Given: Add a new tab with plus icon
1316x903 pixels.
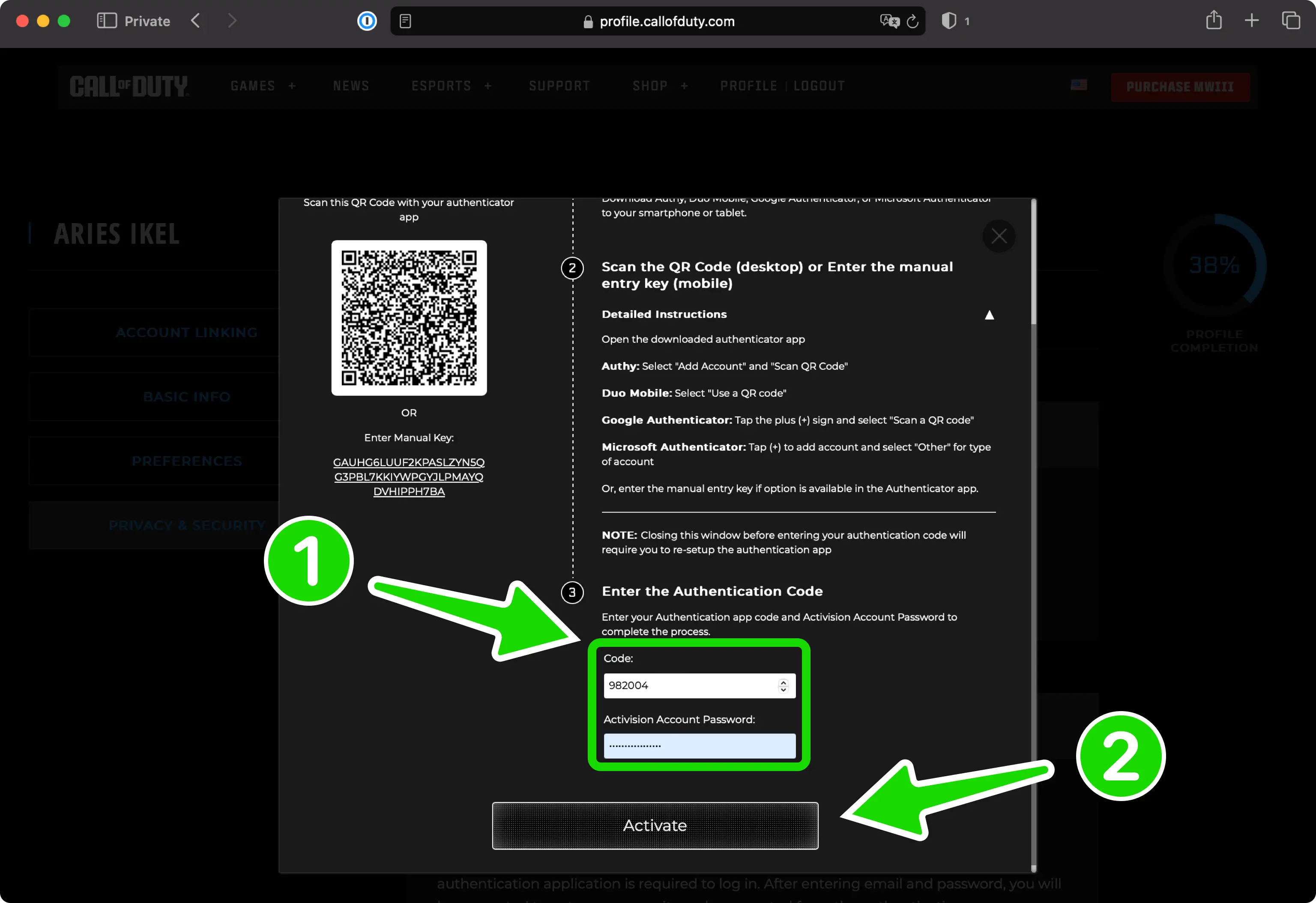Looking at the screenshot, I should pyautogui.click(x=1252, y=21).
